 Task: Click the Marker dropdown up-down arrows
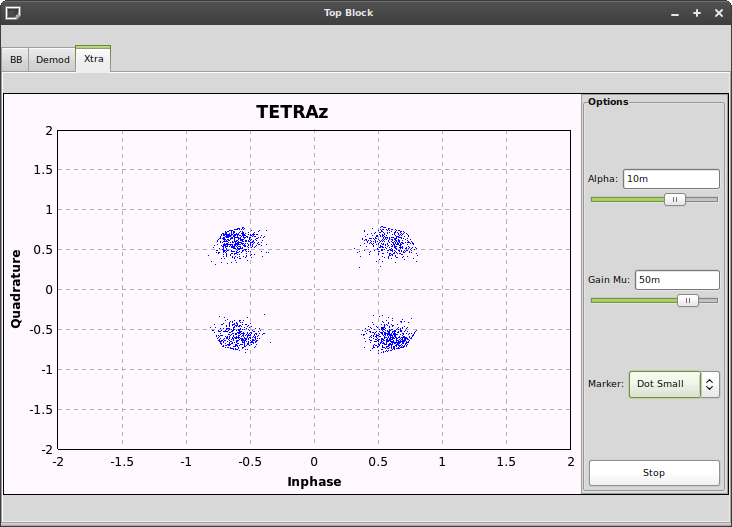click(710, 384)
